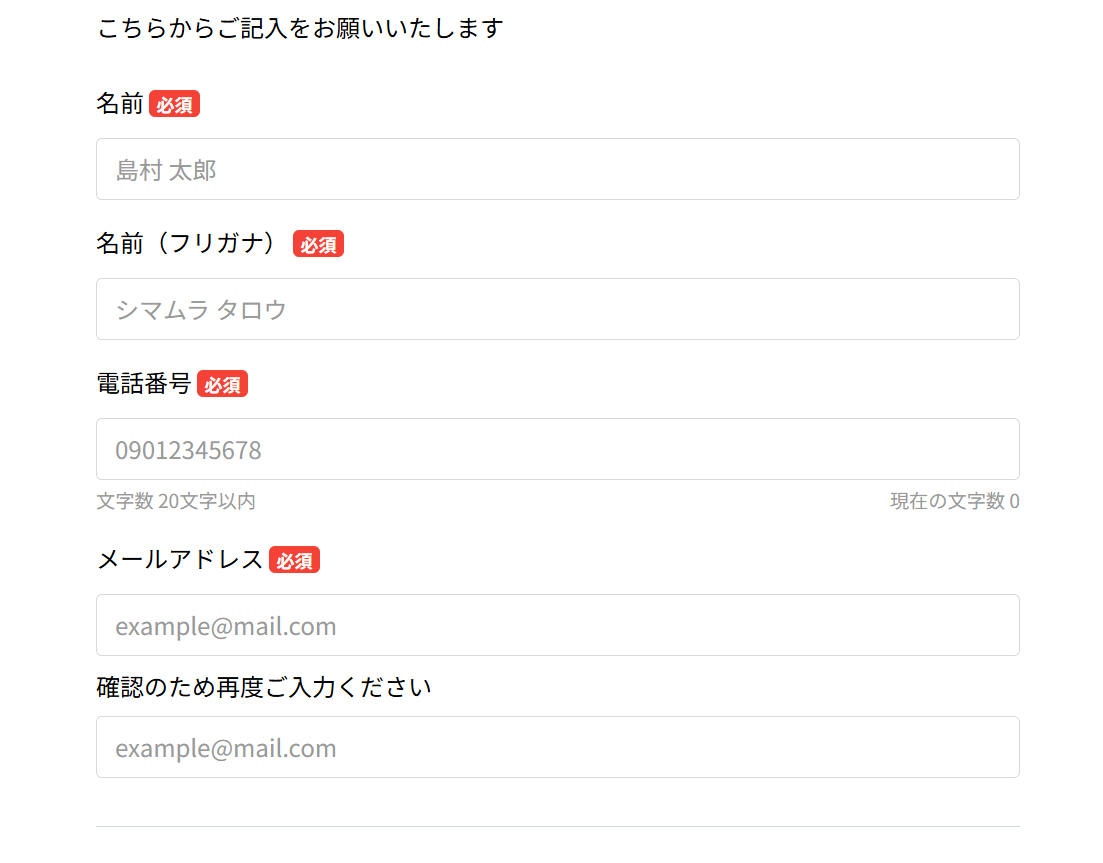This screenshot has height=863, width=1103.
Task: Click the 必須 badge next to 電話番号
Action: click(x=222, y=384)
